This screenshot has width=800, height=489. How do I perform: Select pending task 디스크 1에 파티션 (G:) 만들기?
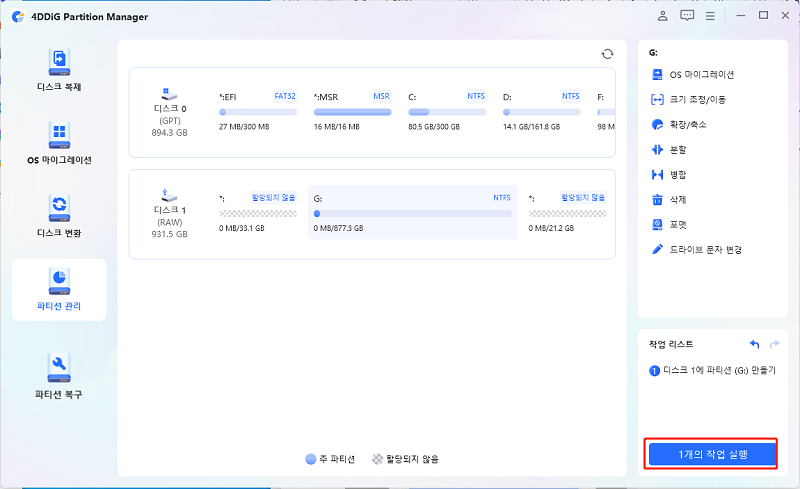712,371
